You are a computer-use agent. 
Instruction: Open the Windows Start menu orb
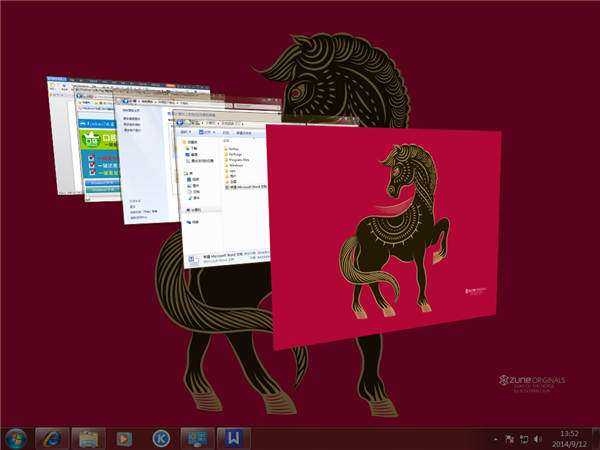[x=16, y=437]
